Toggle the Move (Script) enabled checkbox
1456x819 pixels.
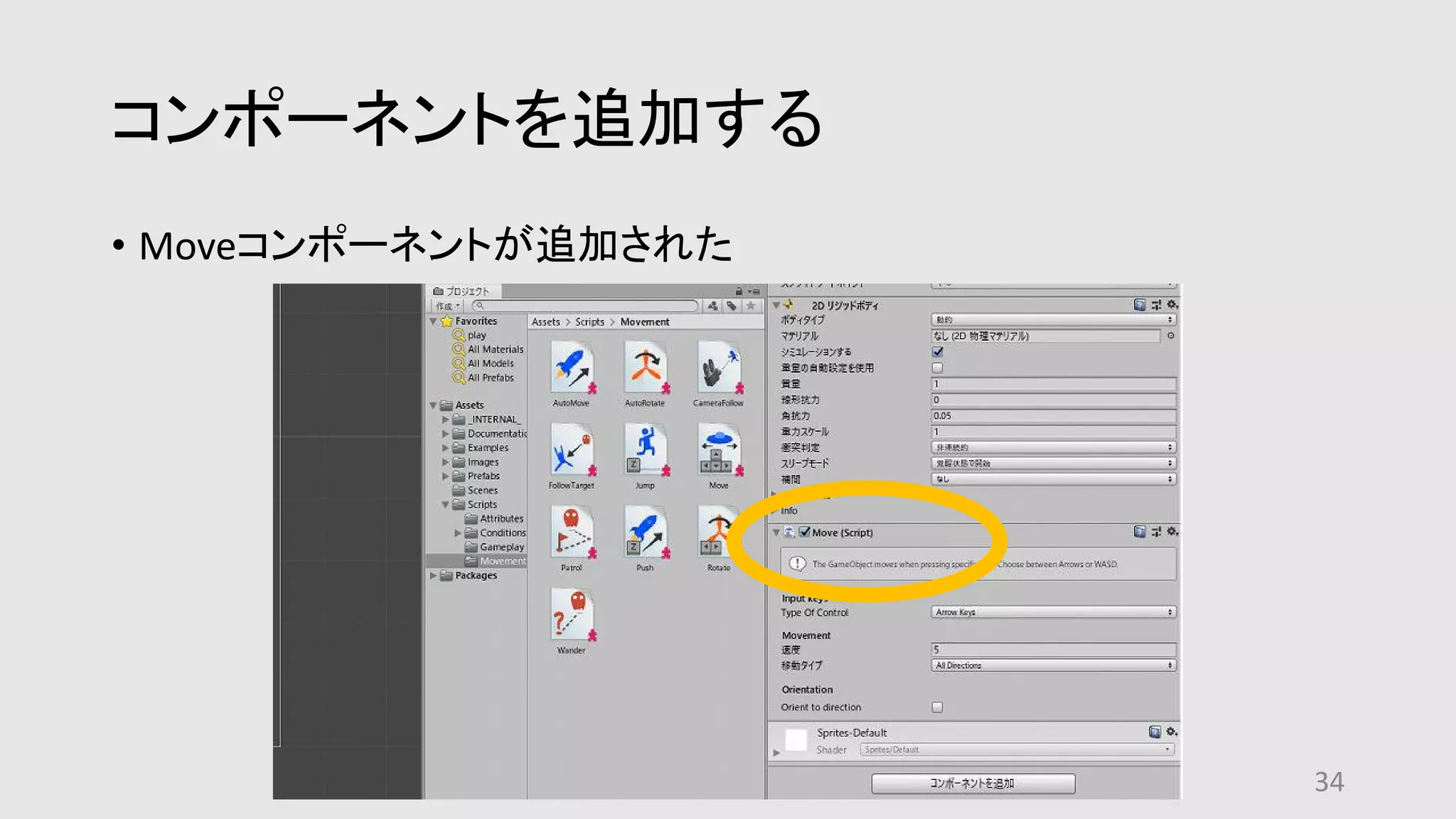[x=805, y=532]
